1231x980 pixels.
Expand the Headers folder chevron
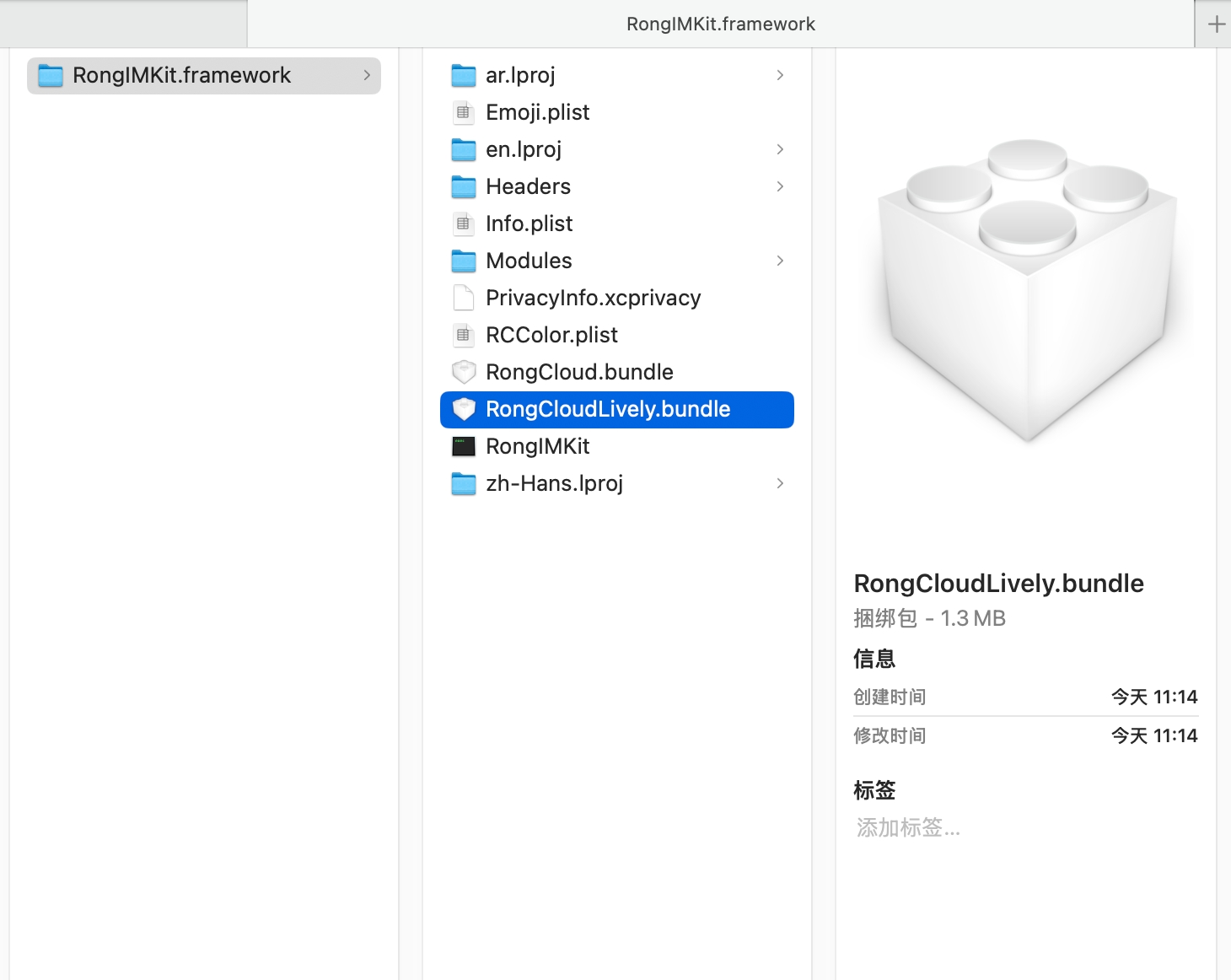pyautogui.click(x=780, y=186)
